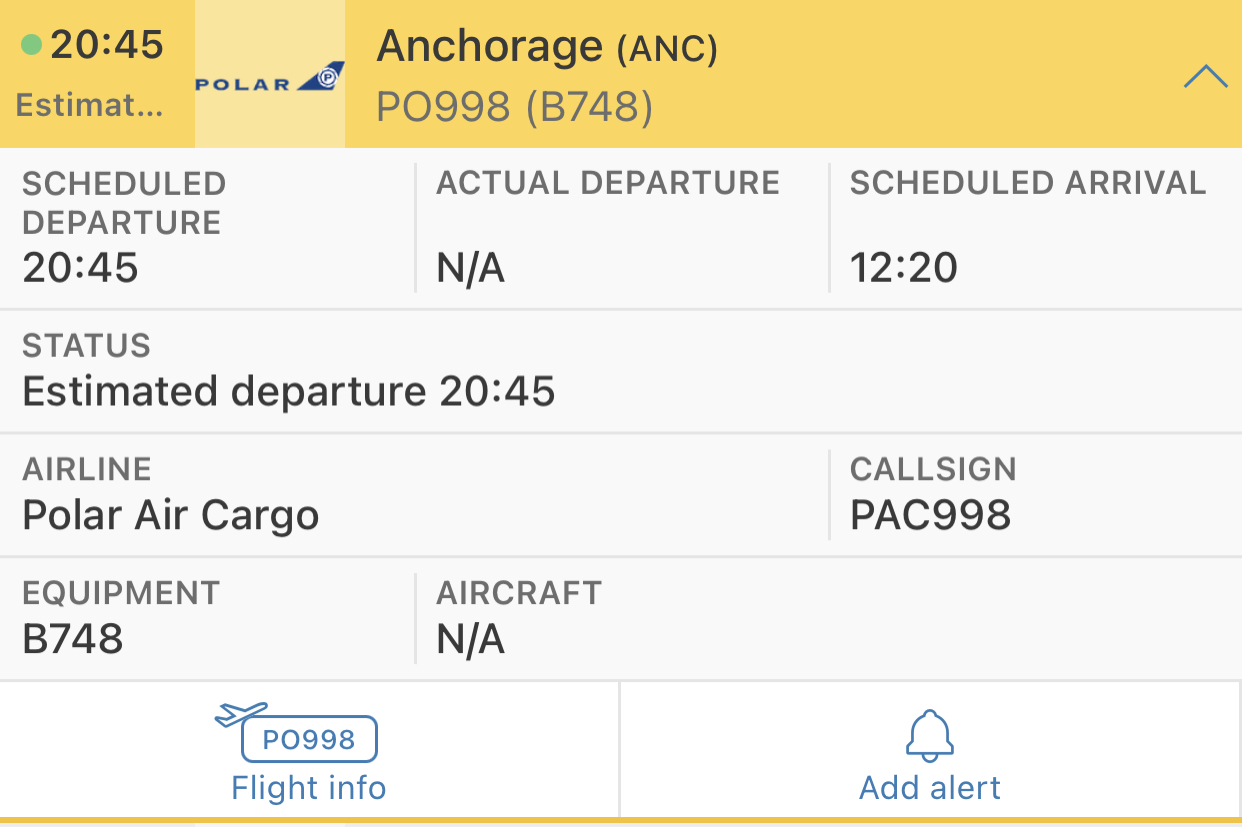Select the B748 equipment value

coord(73,639)
